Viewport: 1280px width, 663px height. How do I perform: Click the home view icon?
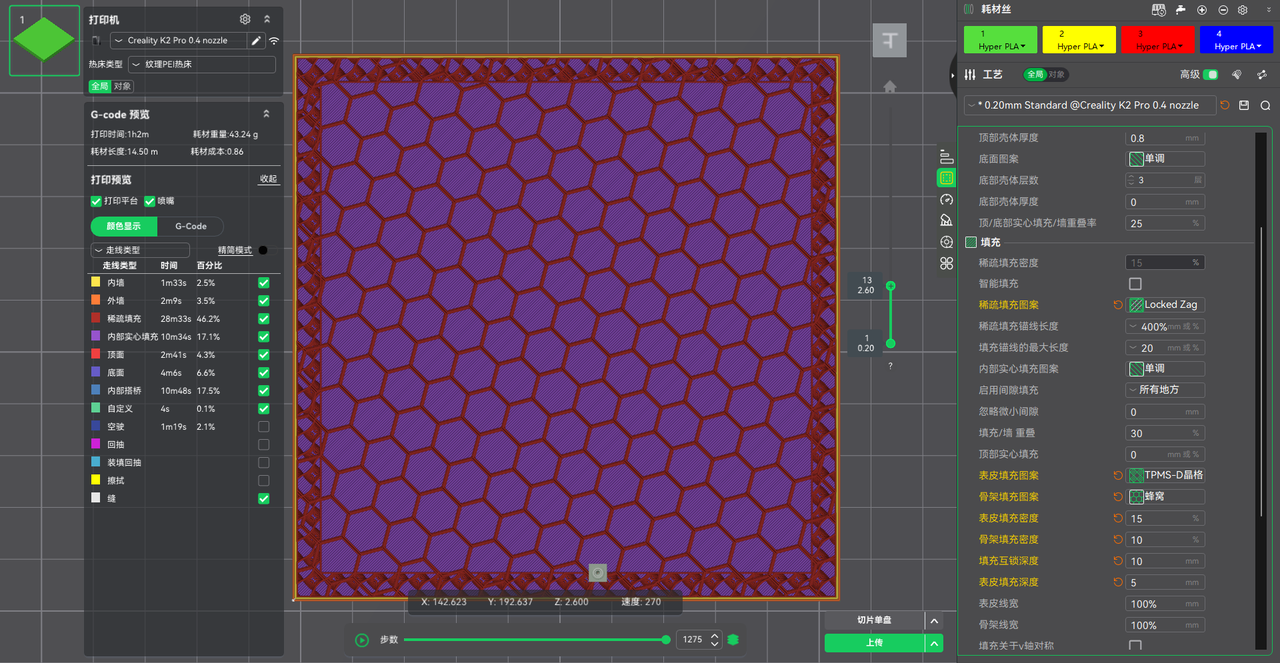click(889, 87)
